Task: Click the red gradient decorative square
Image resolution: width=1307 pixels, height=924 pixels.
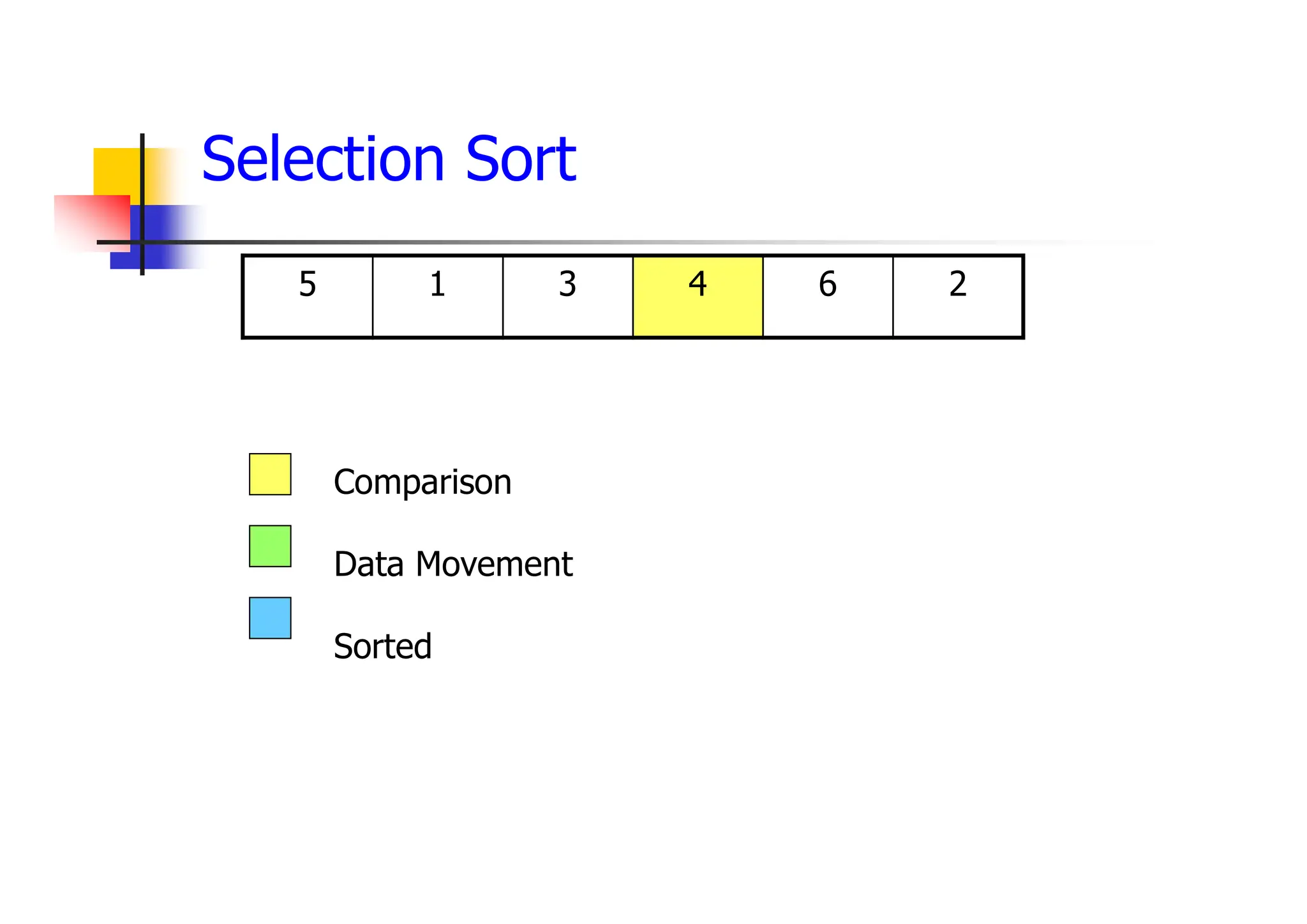Action: click(x=89, y=220)
